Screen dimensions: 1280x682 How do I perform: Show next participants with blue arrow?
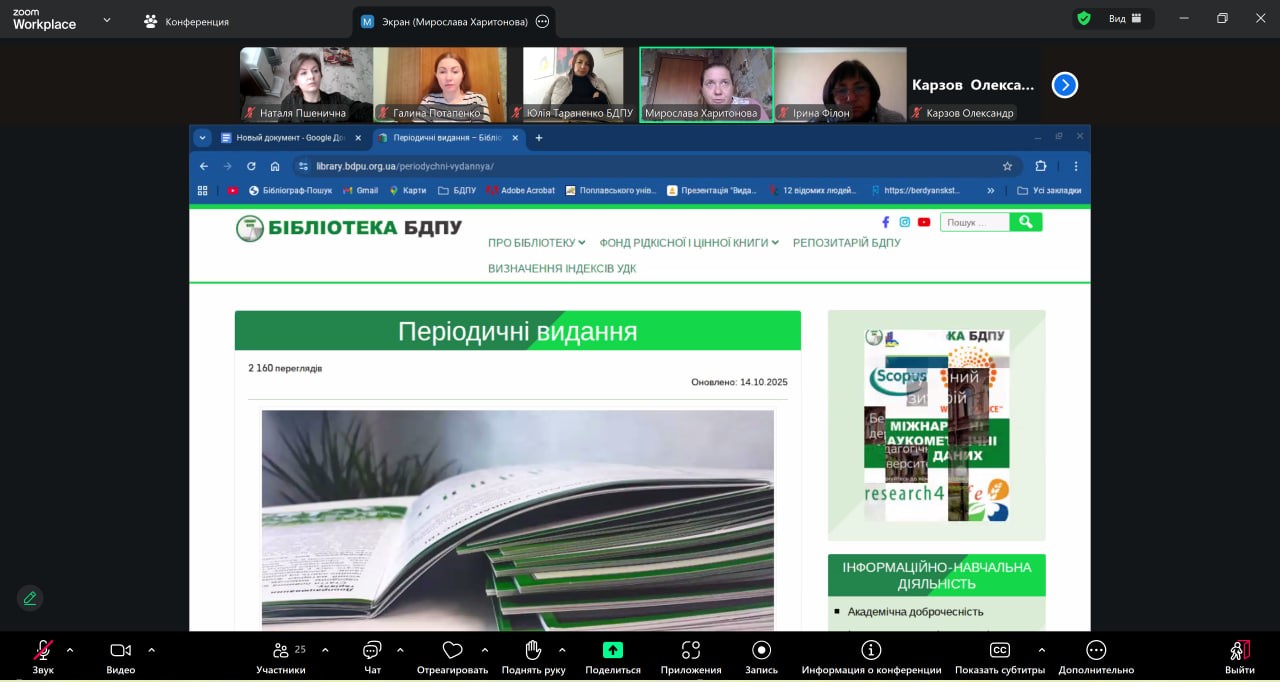pyautogui.click(x=1064, y=85)
